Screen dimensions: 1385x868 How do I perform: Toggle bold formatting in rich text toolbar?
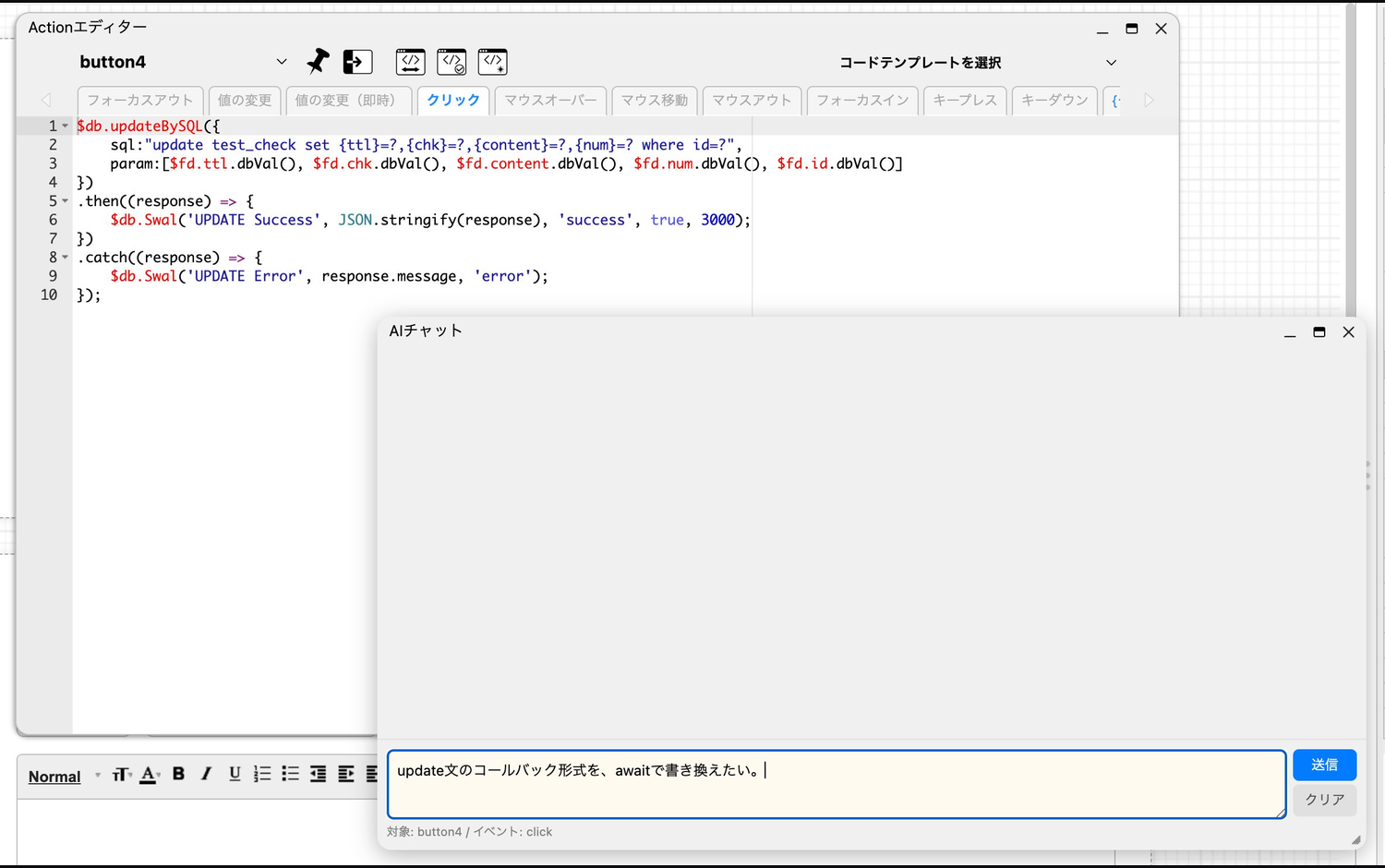pos(179,774)
